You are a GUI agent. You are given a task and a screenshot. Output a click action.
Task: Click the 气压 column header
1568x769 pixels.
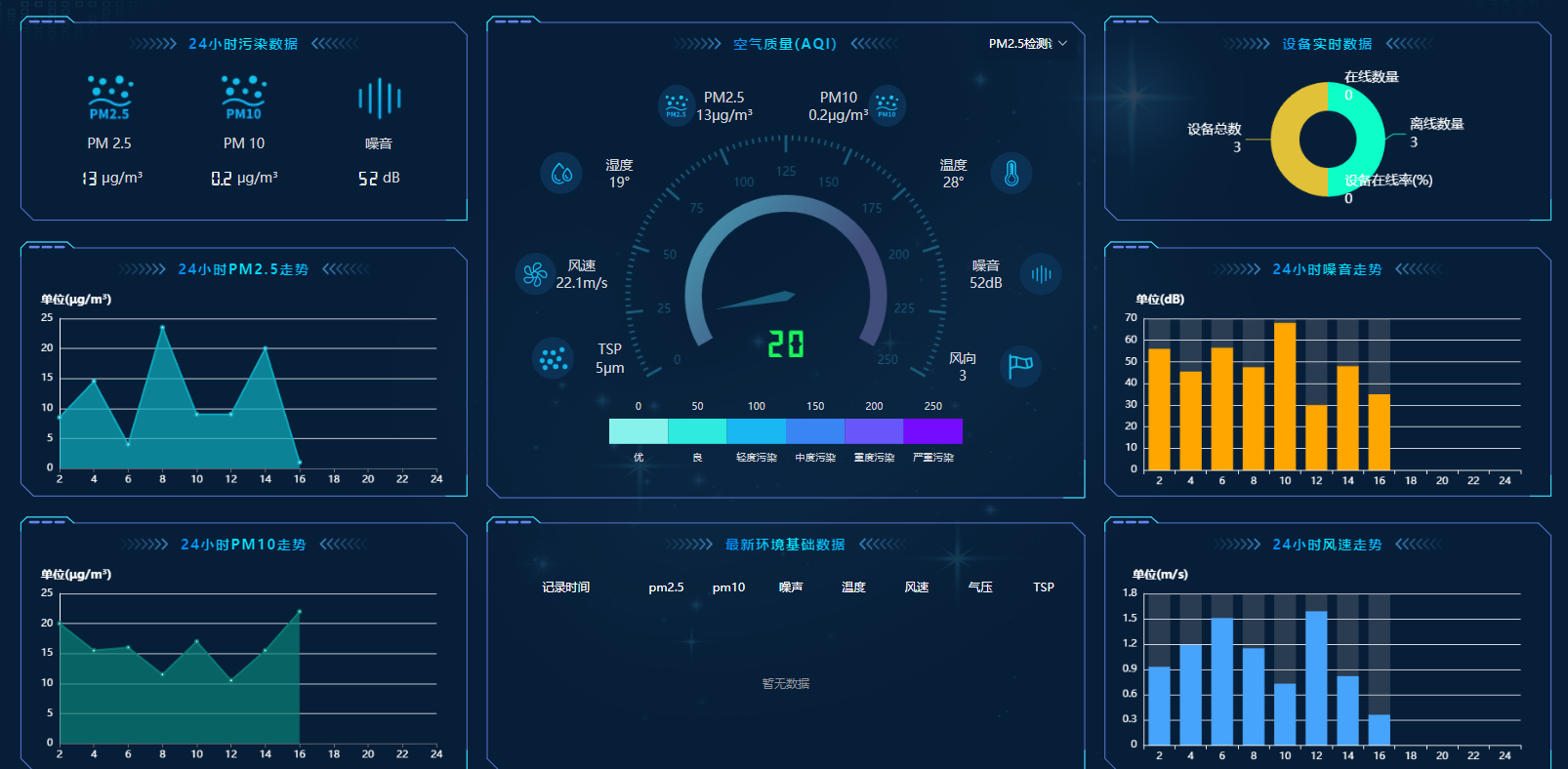[x=980, y=587]
